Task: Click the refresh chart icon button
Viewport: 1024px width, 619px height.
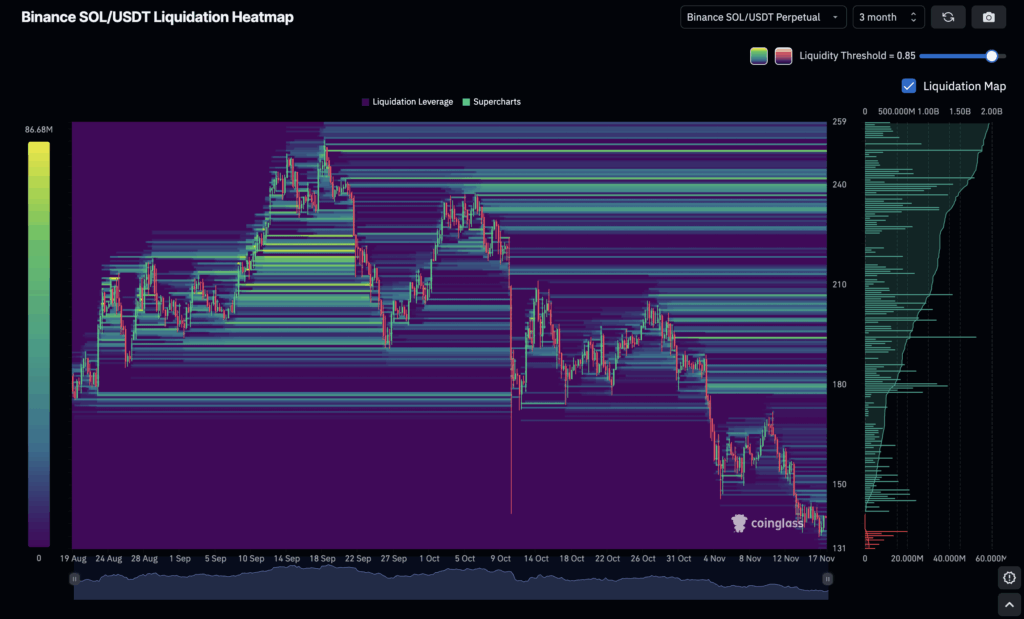Action: tap(948, 17)
